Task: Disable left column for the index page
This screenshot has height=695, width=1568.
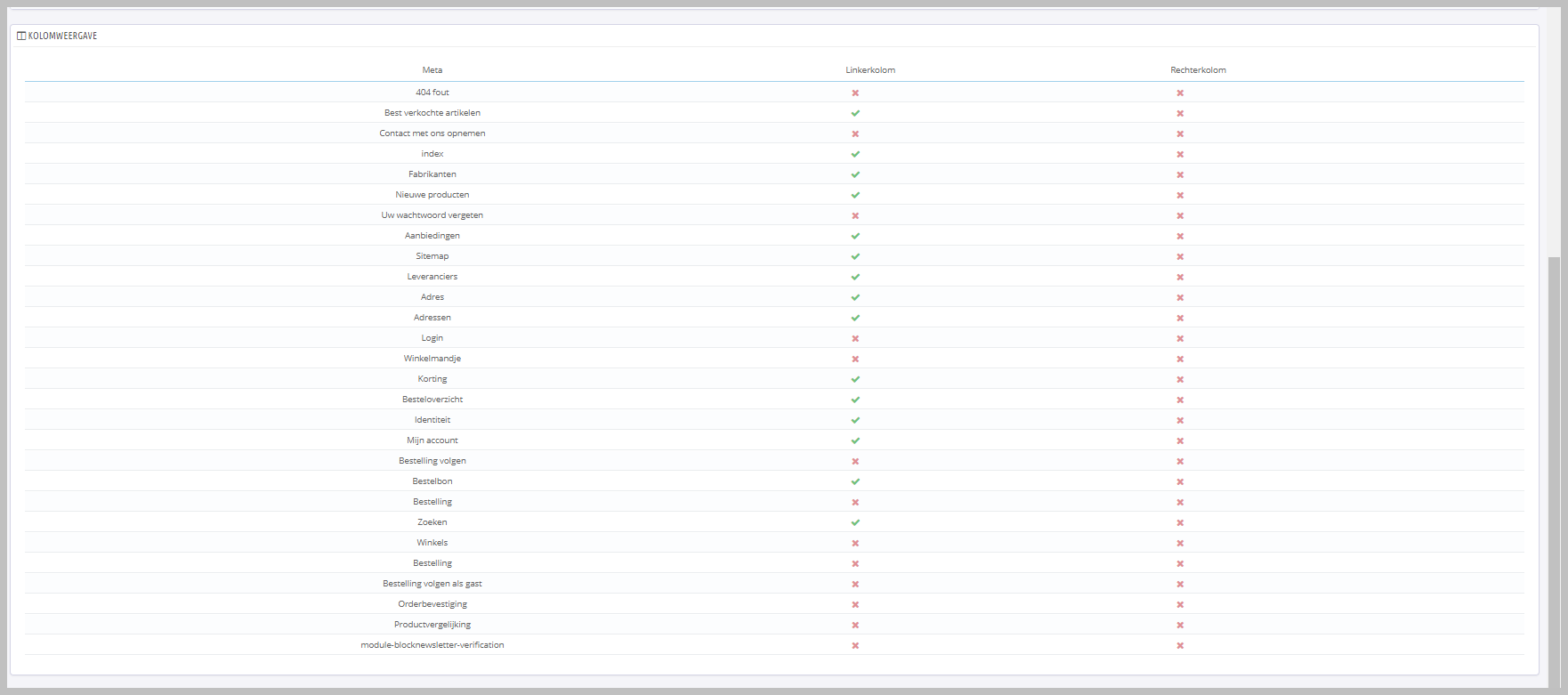Action: click(855, 154)
